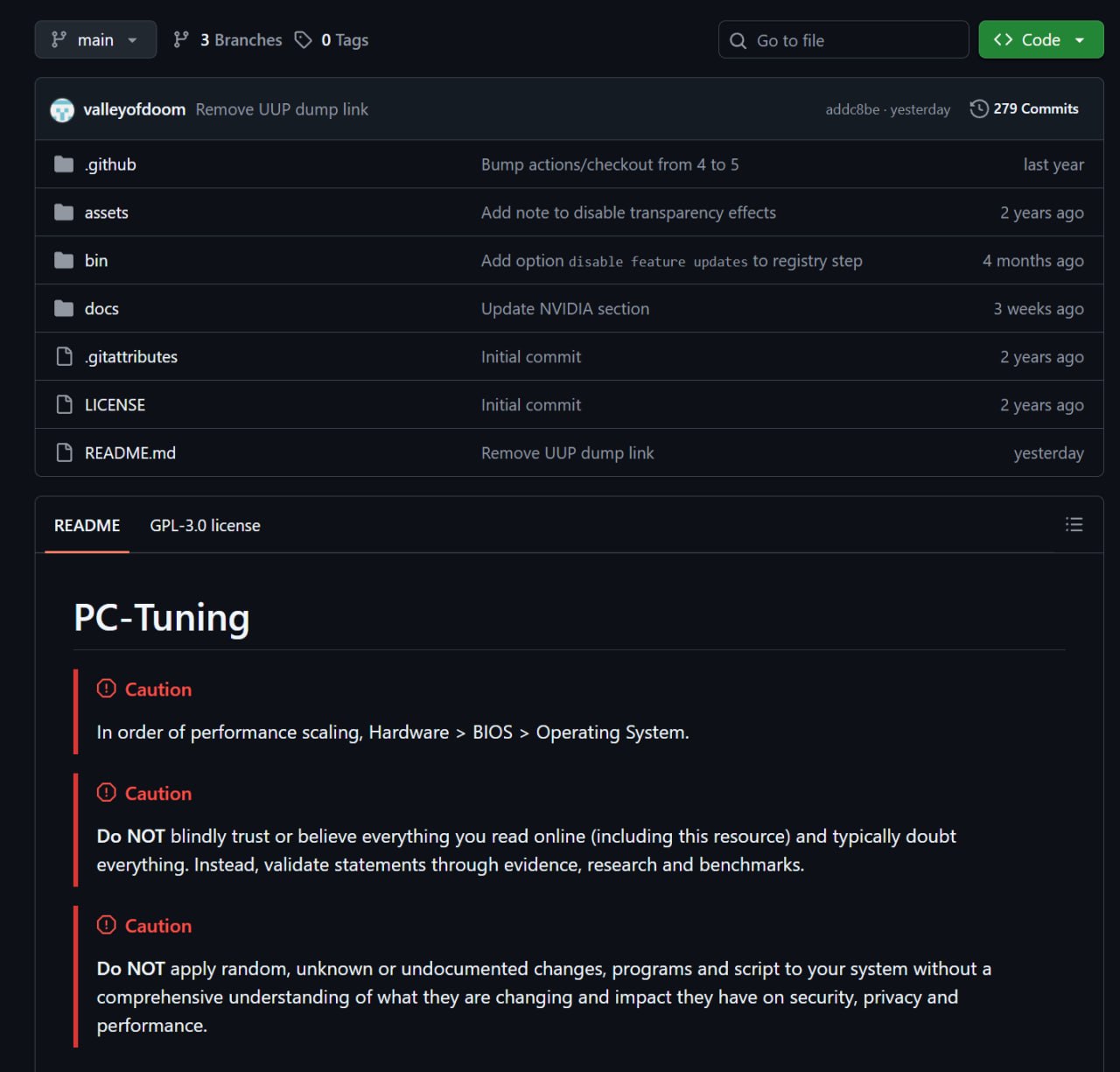Click the valleyofdoom avatar image

(x=62, y=109)
